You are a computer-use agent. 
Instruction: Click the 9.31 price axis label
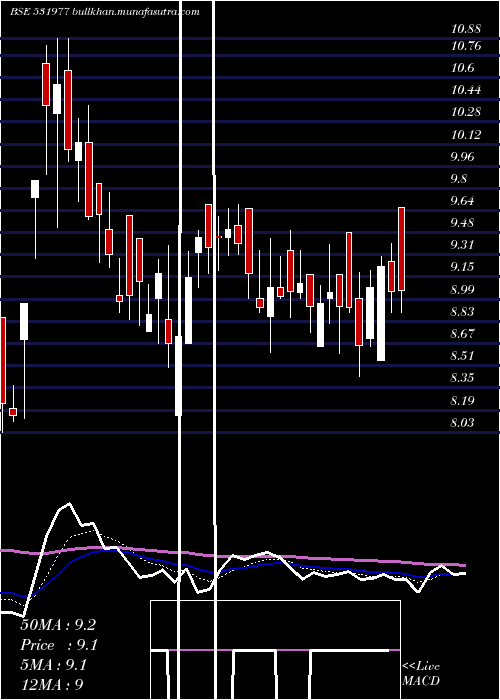click(462, 245)
